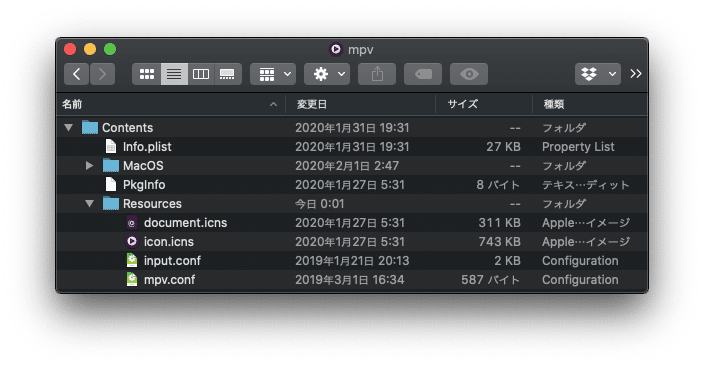Click the Resources folder icon
704x367 pixels.
coord(110,204)
